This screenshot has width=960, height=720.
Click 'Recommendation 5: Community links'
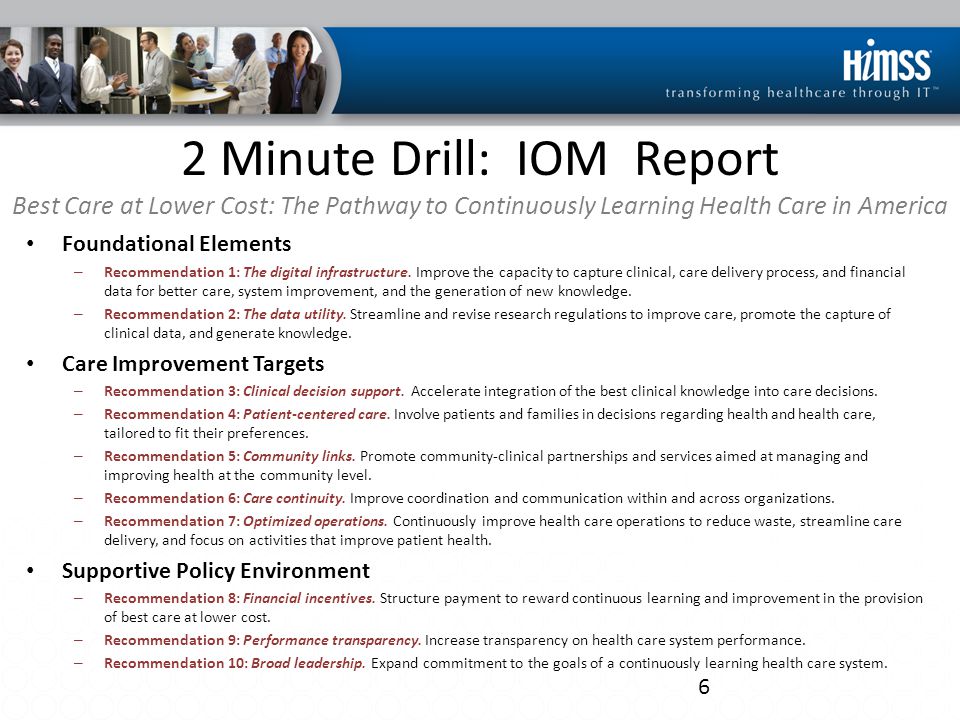[230, 456]
